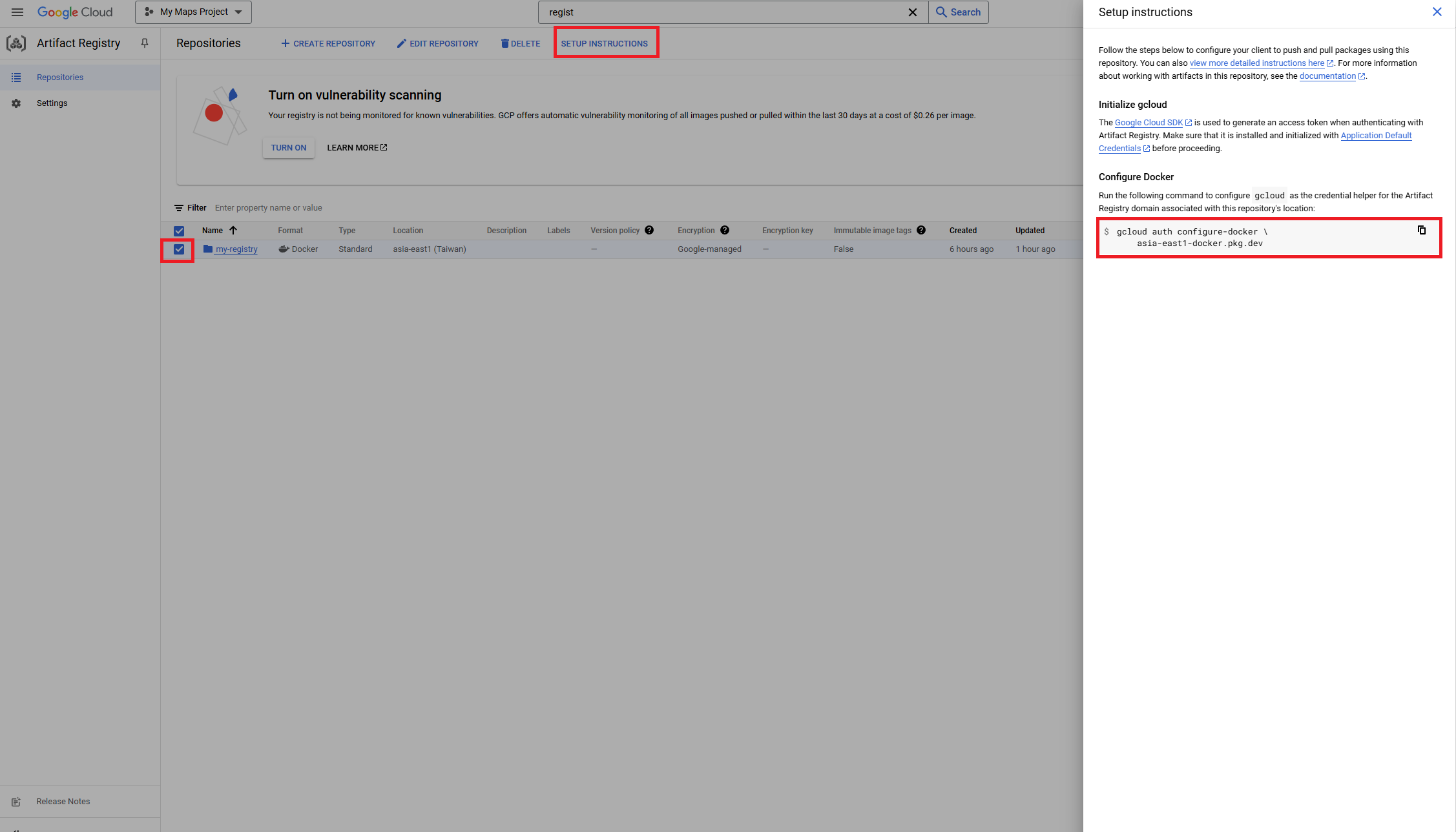
Task: Pin Artifact Registry using the pin icon
Action: [144, 43]
